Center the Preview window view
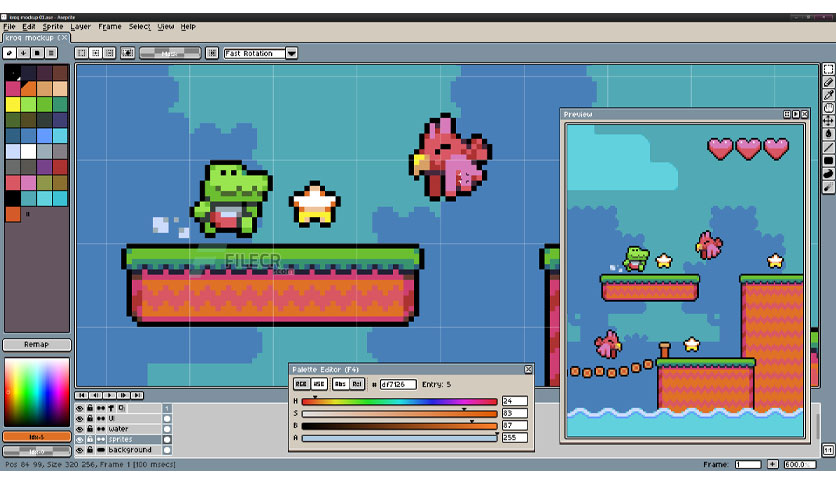 (786, 114)
